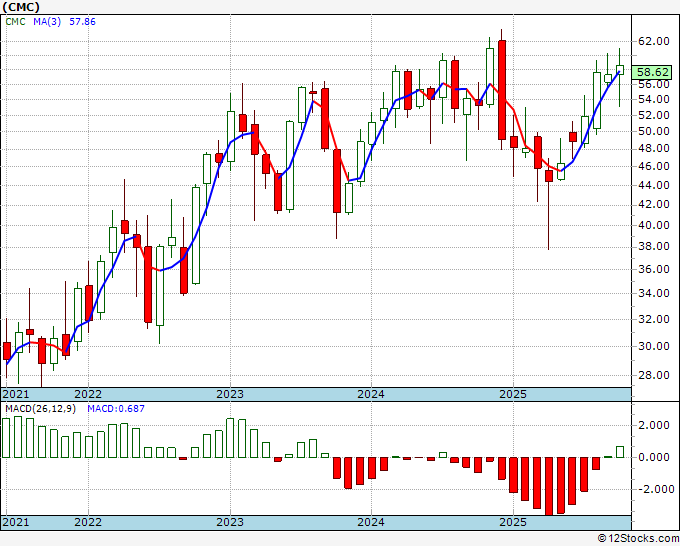This screenshot has height=546, width=680.
Task: Click the 40.00 price axis label
Action: tap(654, 225)
